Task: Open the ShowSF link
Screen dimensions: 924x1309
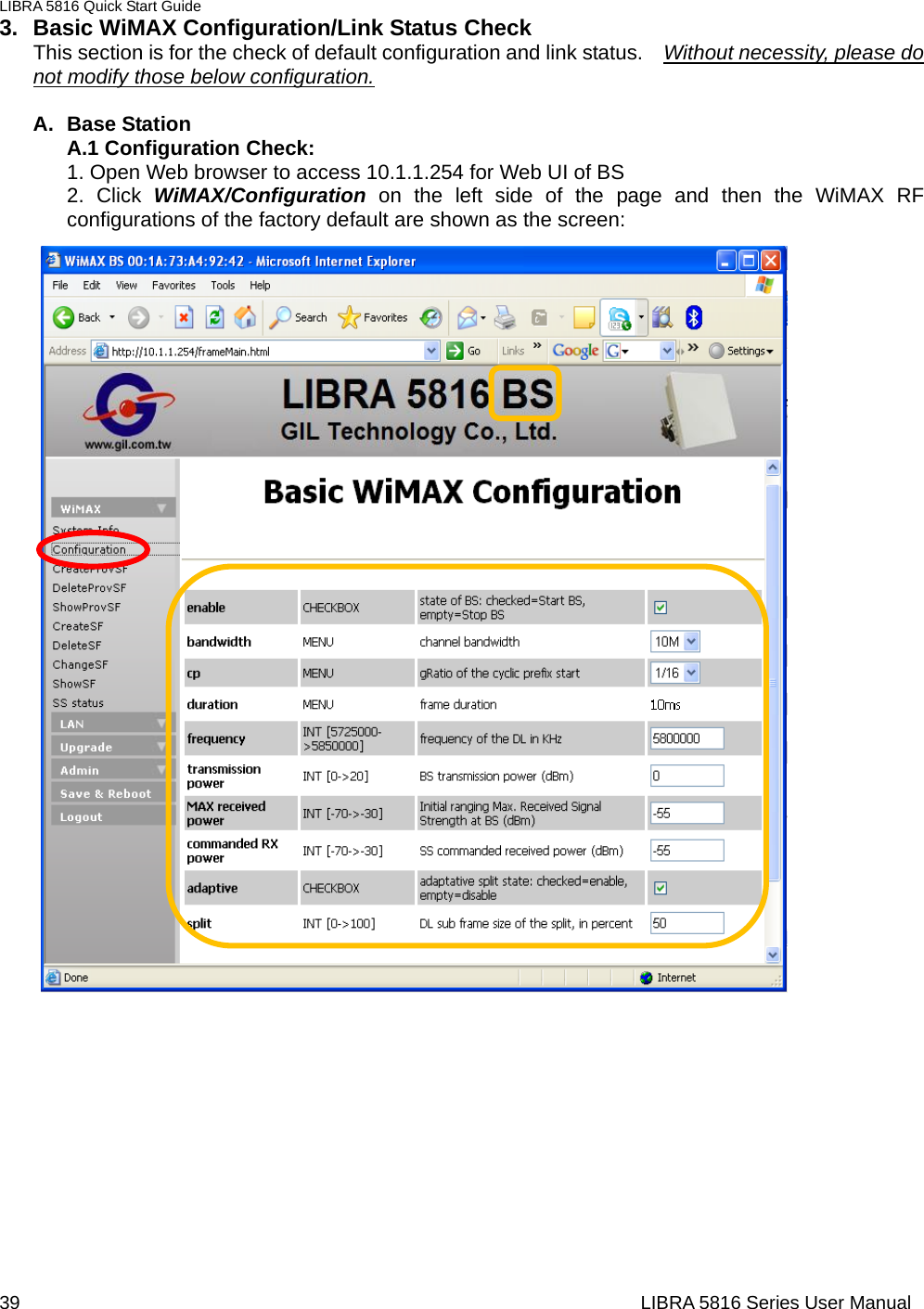Action: (74, 684)
